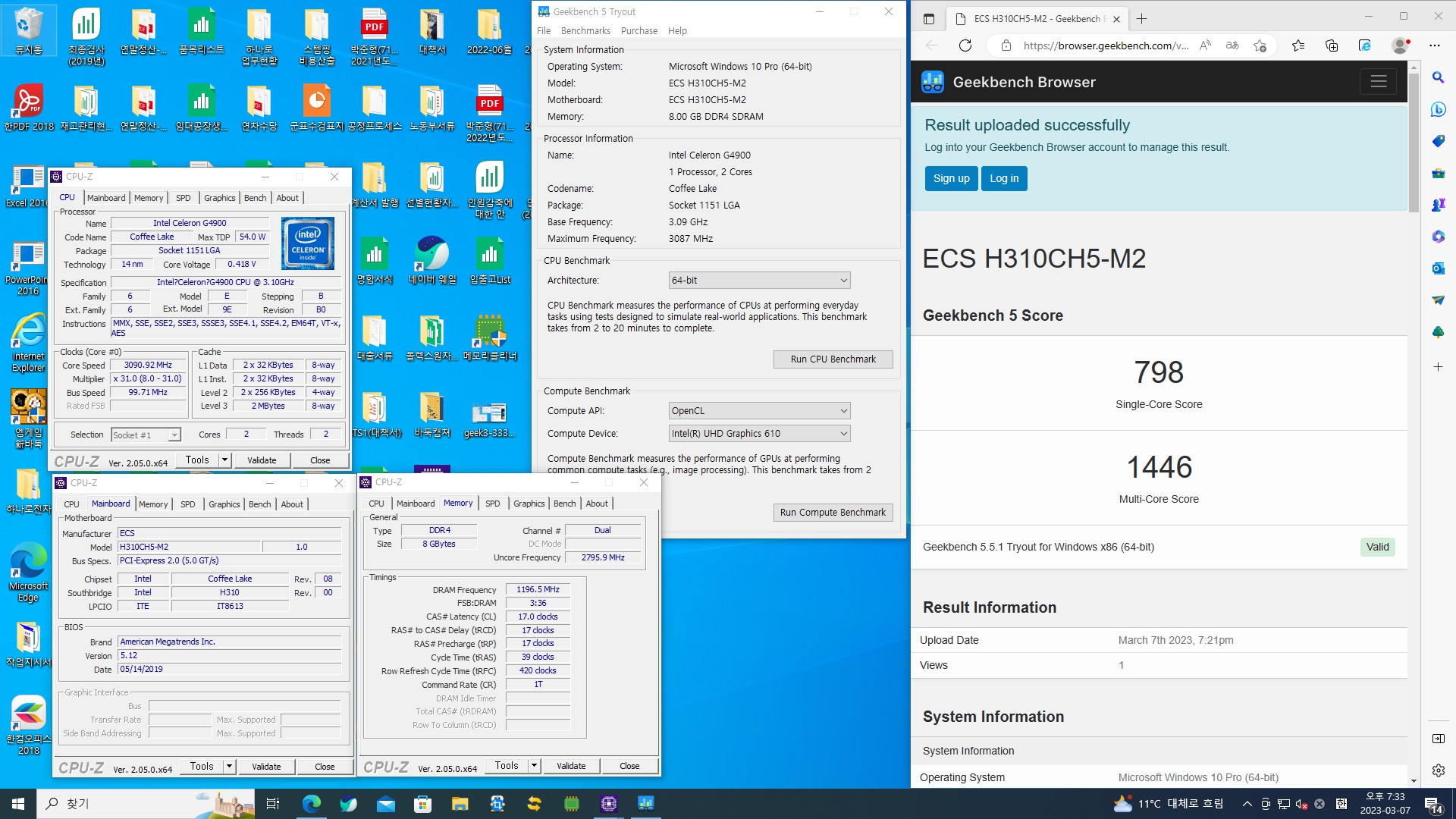Click the Translate icon in address bar
This screenshot has width=1456, height=819.
click(1232, 45)
